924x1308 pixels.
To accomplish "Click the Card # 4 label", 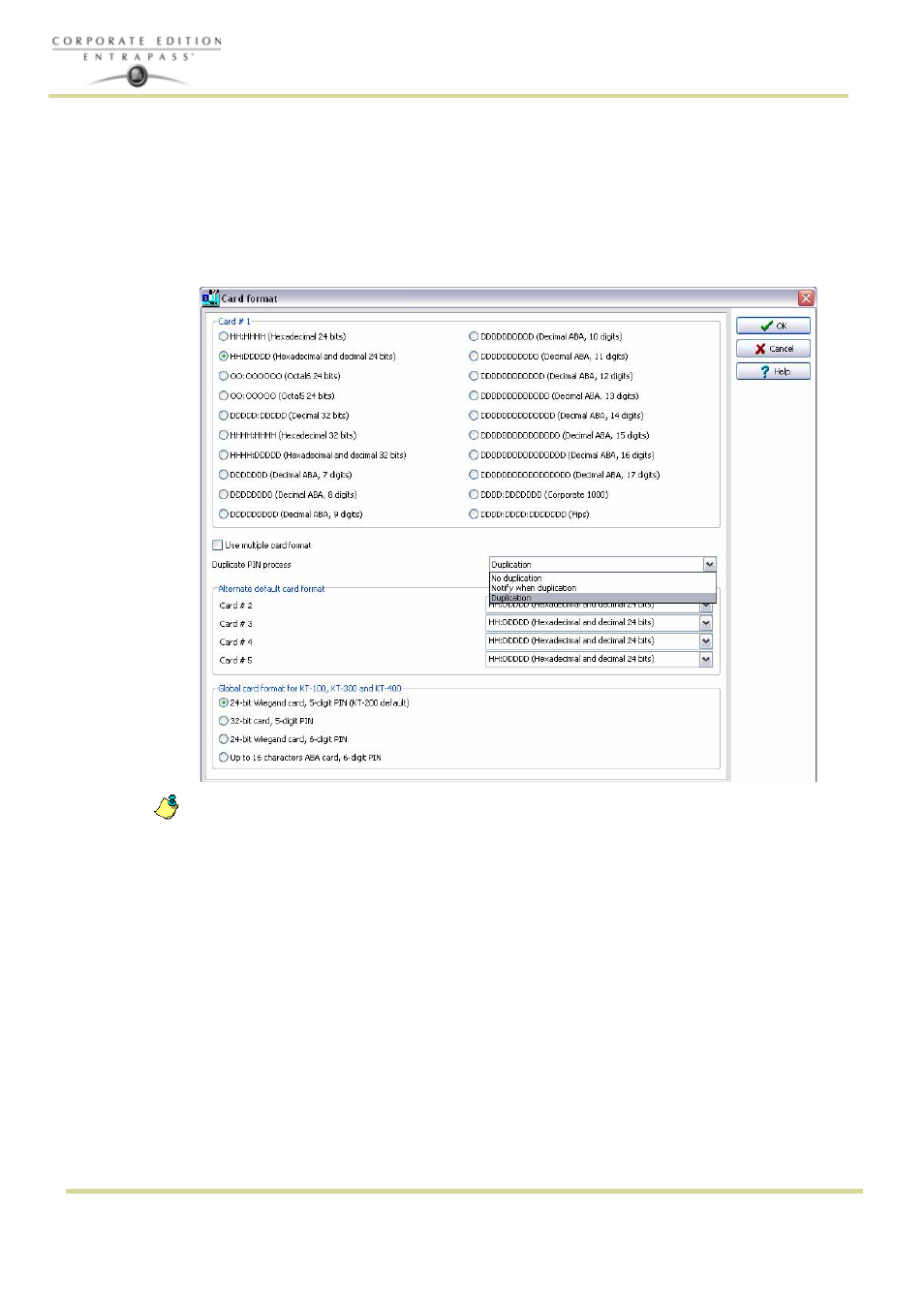I will pyautogui.click(x=235, y=642).
